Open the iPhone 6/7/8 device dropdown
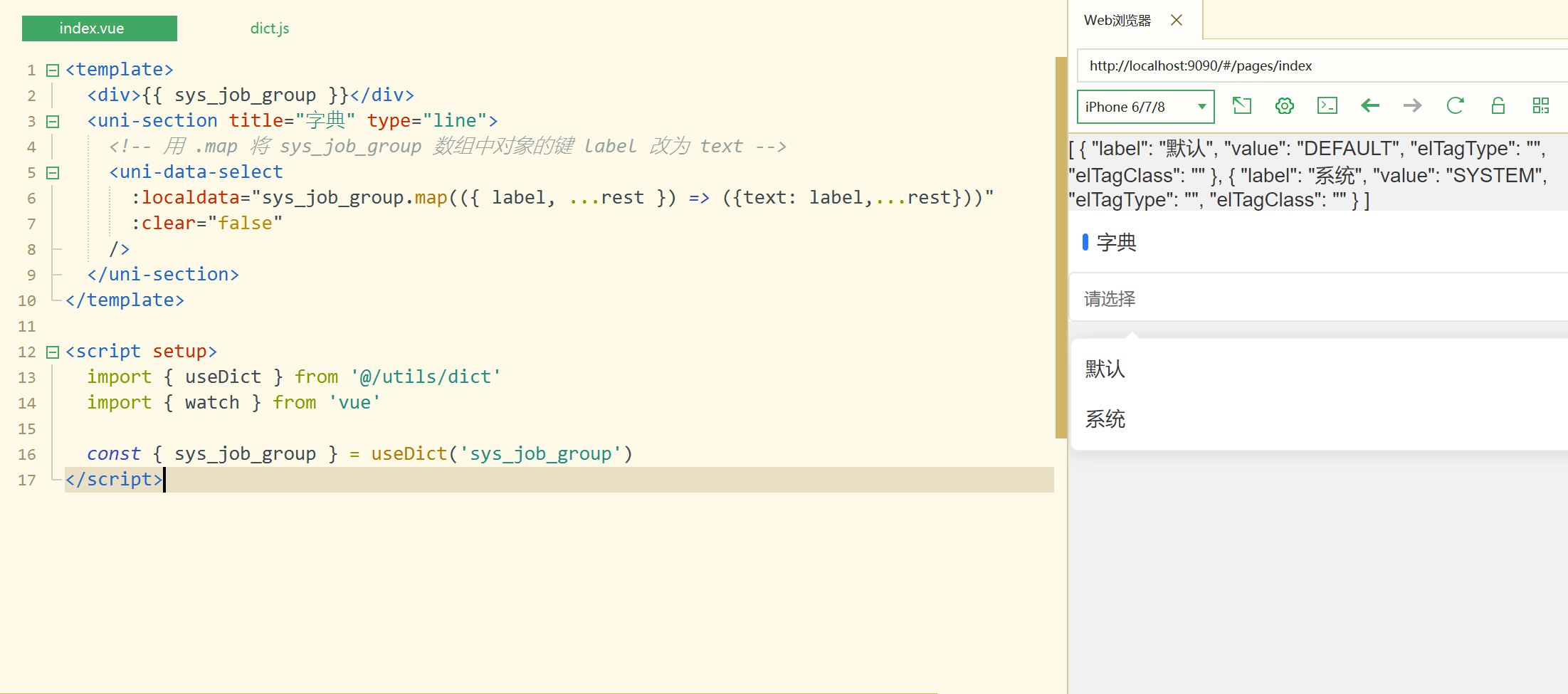The image size is (1568, 694). point(1145,107)
